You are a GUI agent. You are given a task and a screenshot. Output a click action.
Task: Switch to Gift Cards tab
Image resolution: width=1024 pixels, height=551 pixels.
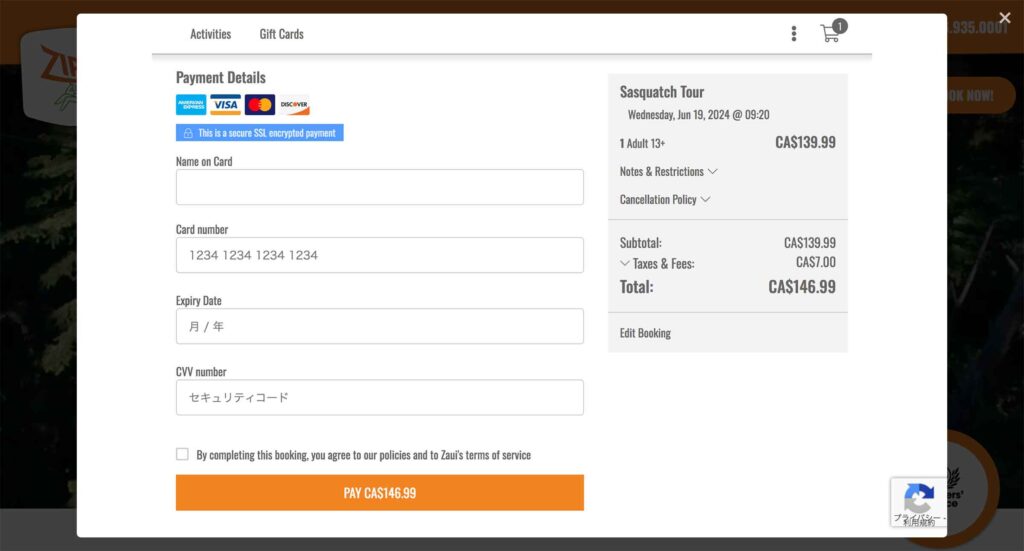tap(281, 34)
